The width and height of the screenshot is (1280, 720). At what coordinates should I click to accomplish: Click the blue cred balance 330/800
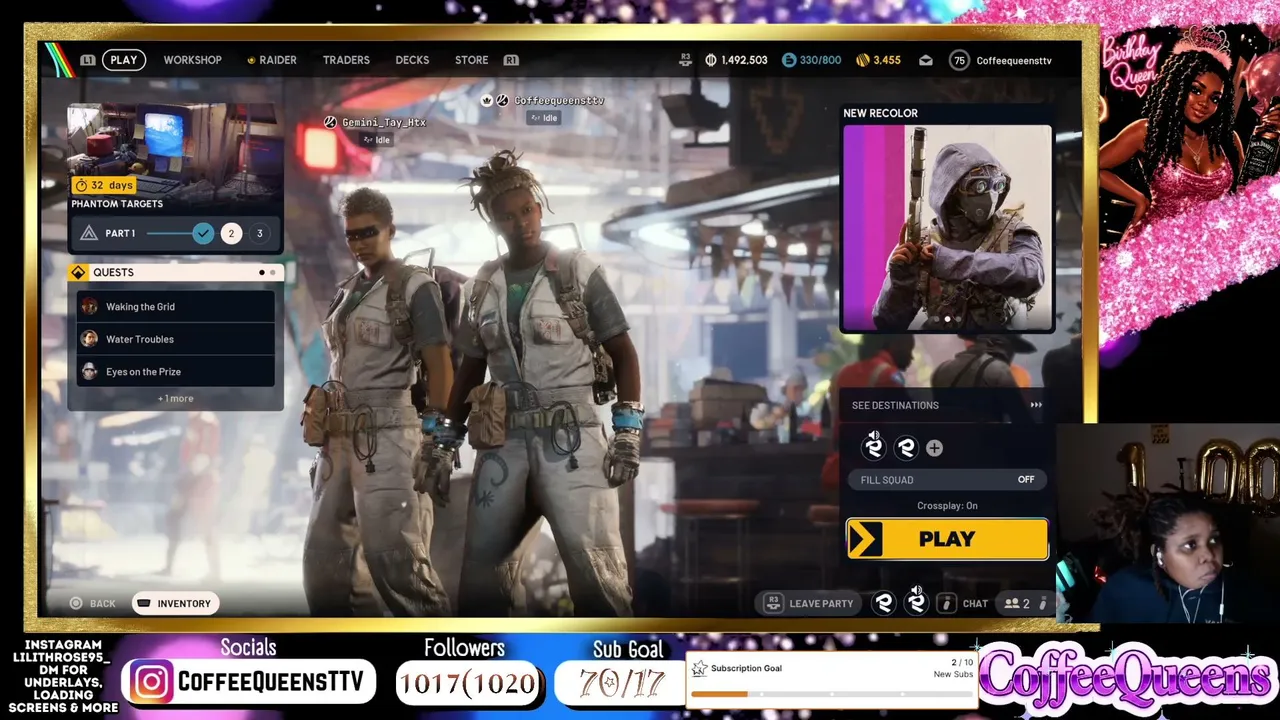point(811,60)
